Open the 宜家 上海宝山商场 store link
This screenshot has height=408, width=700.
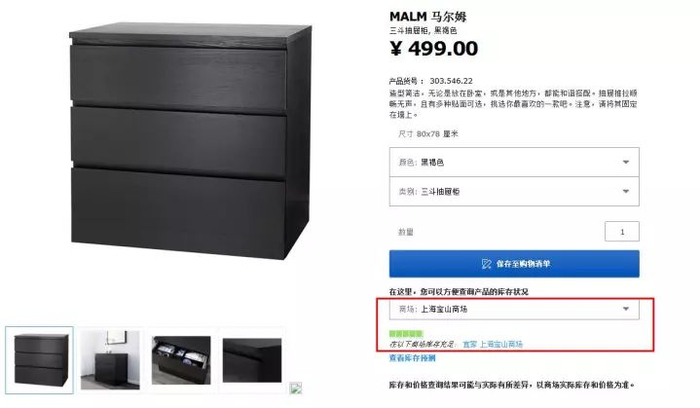coord(492,344)
